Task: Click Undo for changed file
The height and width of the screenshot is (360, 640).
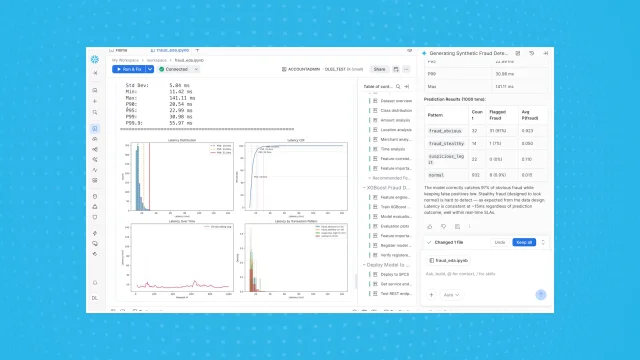Action: point(500,242)
